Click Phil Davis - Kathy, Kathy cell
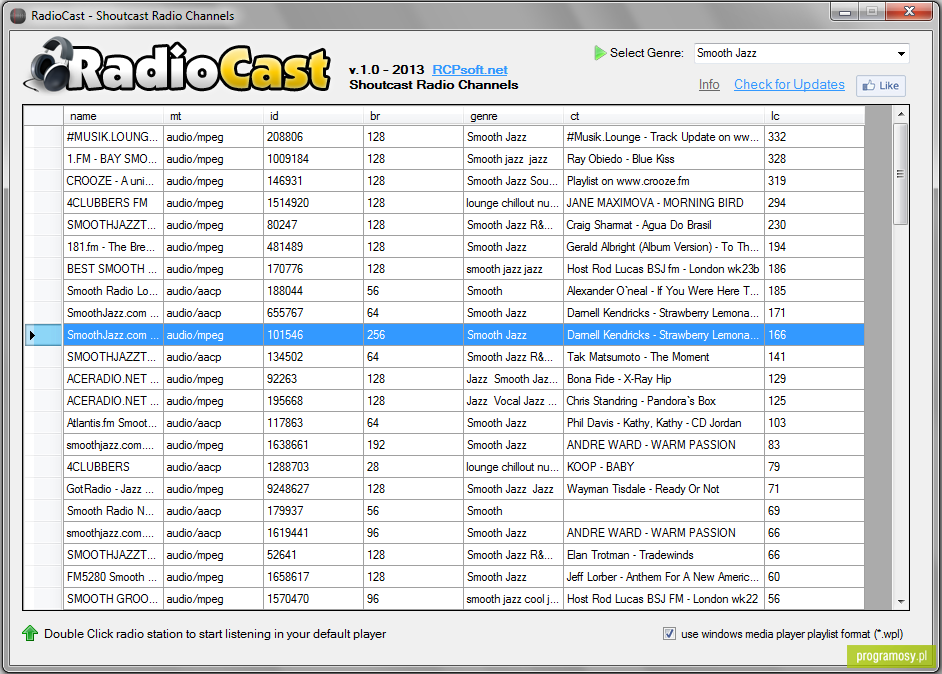 pyautogui.click(x=664, y=423)
